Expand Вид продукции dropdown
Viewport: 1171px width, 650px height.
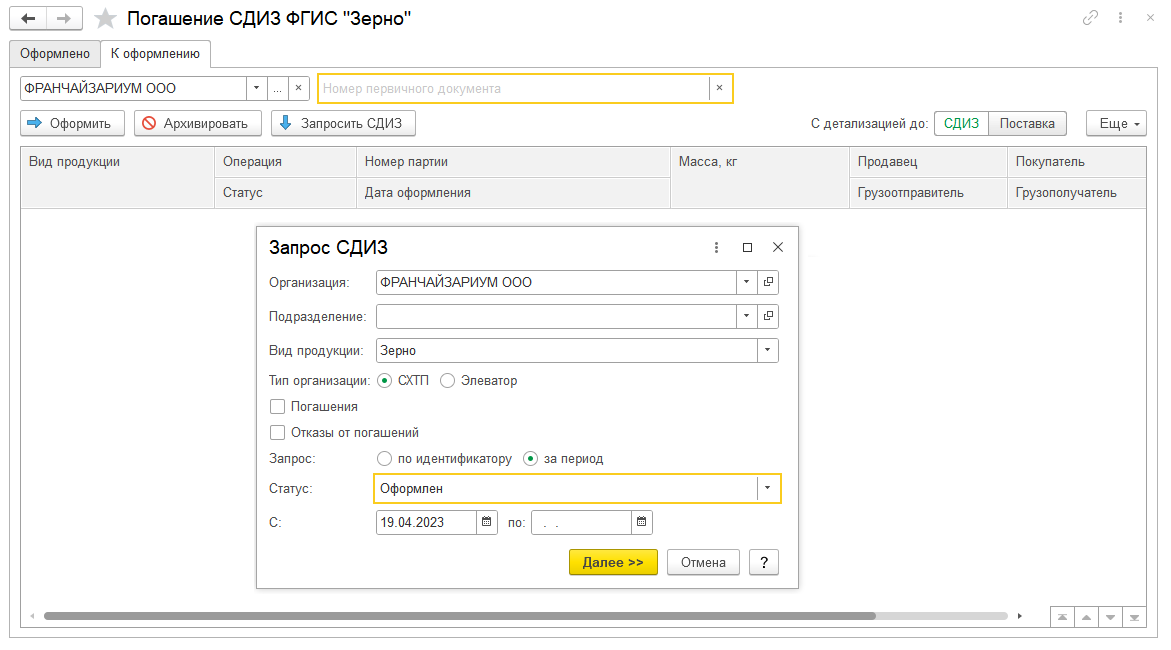pos(767,351)
